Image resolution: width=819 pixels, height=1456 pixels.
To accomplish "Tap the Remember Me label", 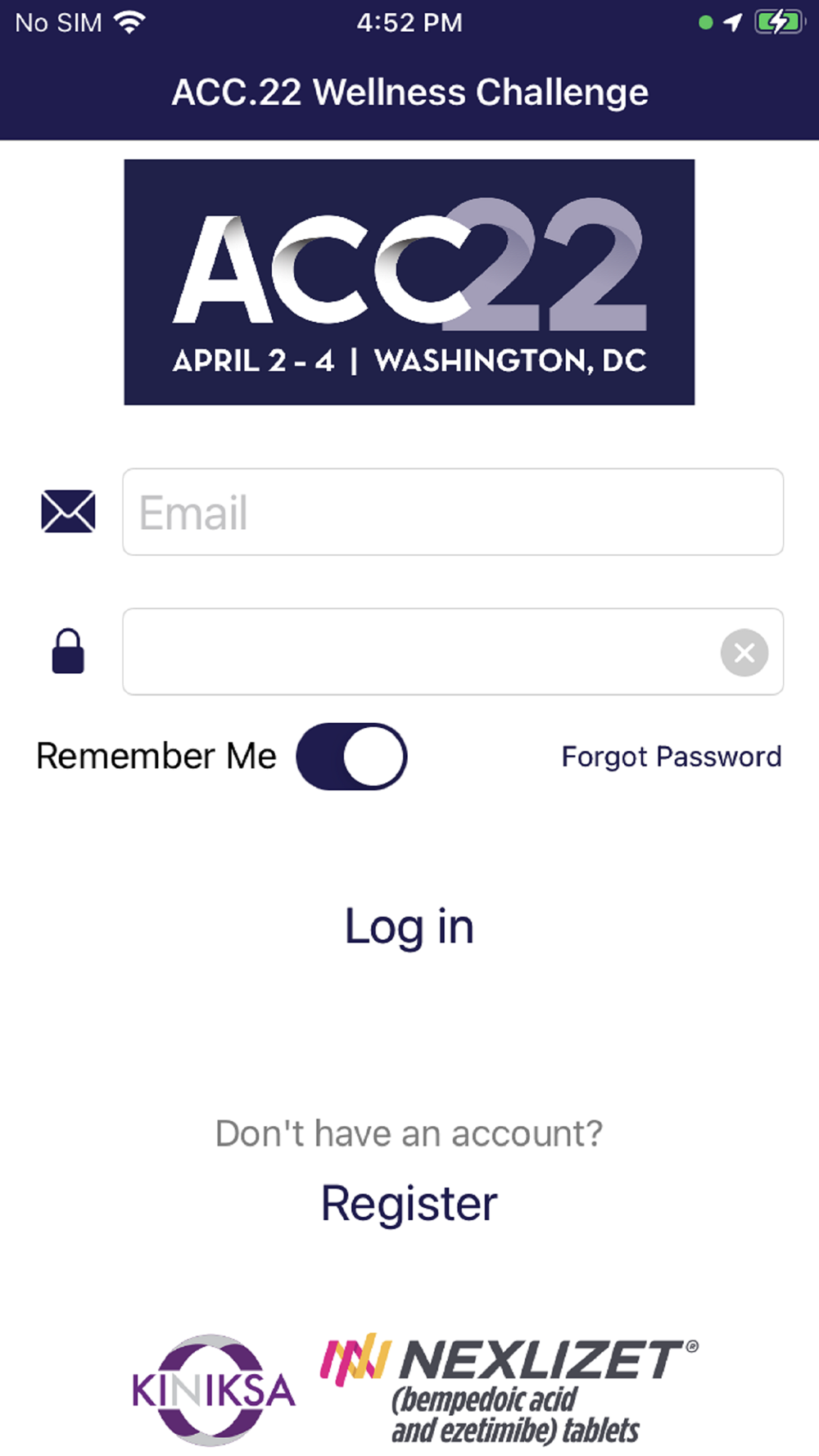I will tap(156, 756).
